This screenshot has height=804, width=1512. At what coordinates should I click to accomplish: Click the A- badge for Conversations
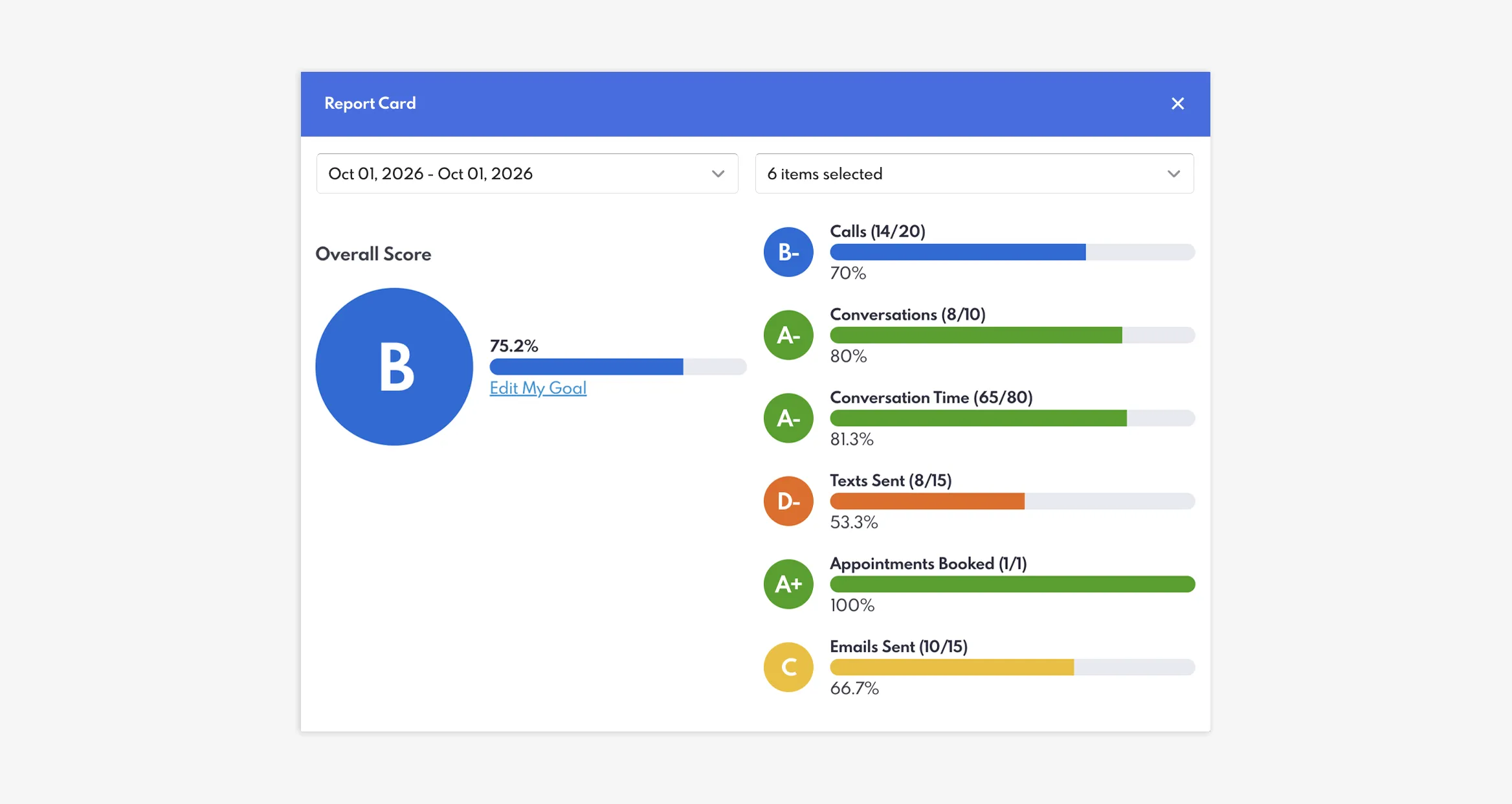point(788,335)
